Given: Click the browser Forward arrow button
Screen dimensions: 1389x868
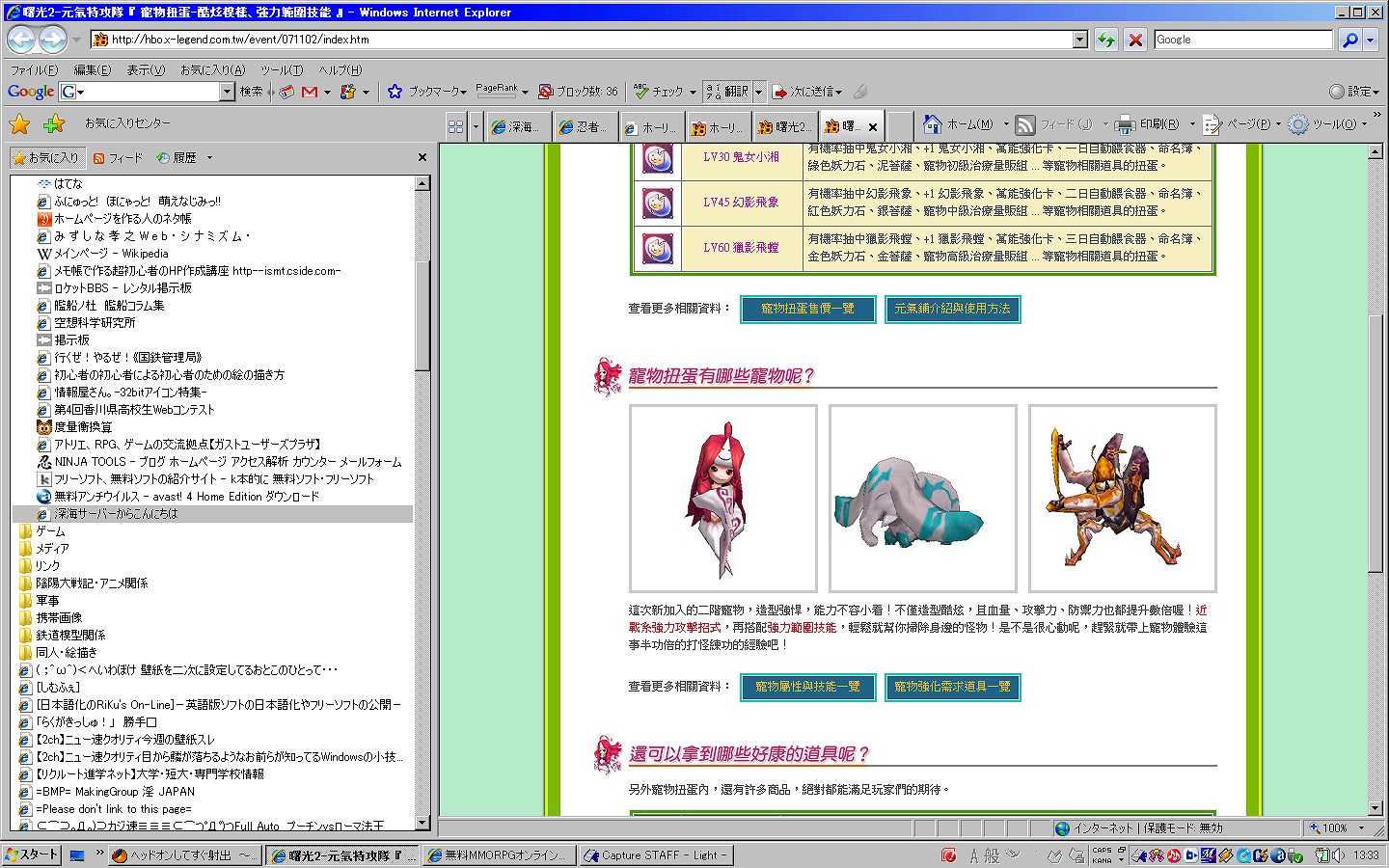Looking at the screenshot, I should 52,40.
